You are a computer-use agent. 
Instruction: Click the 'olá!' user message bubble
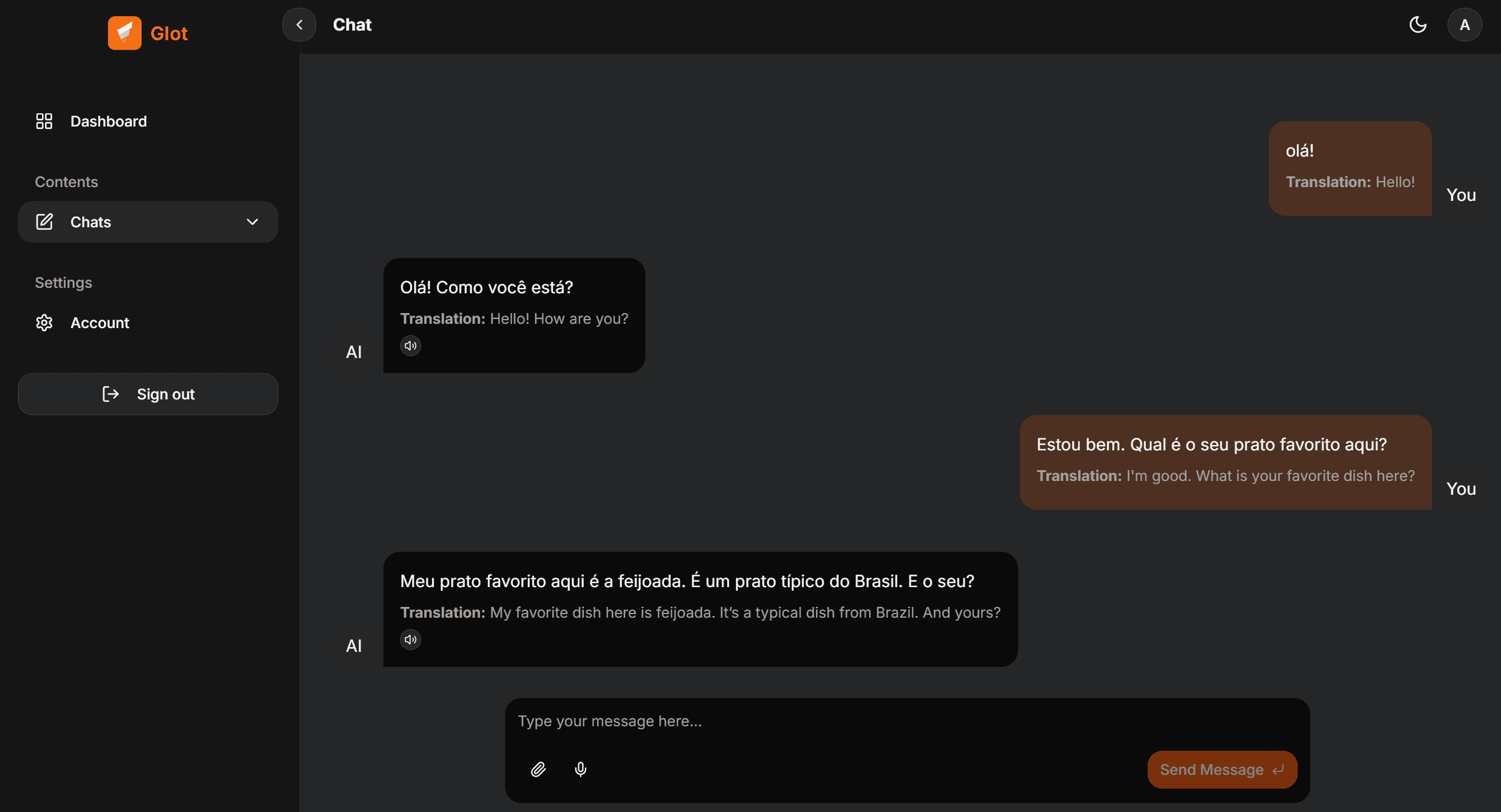1350,169
